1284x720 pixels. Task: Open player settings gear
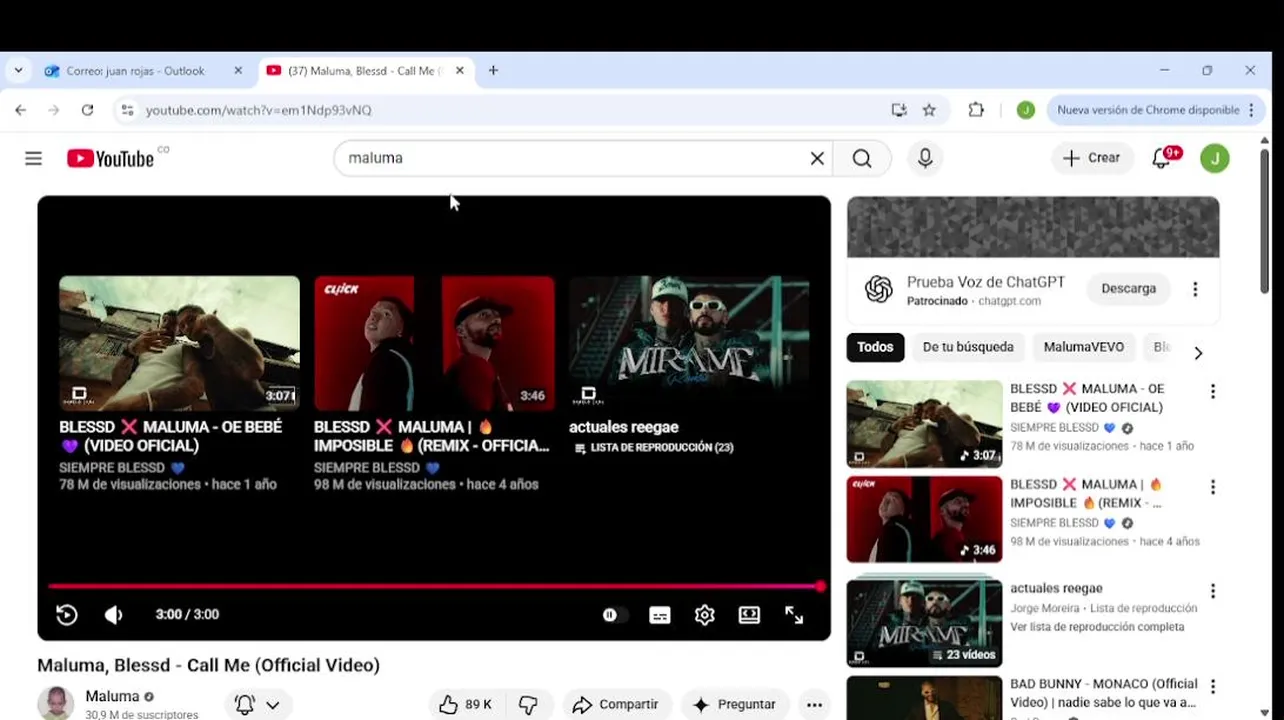coord(705,615)
